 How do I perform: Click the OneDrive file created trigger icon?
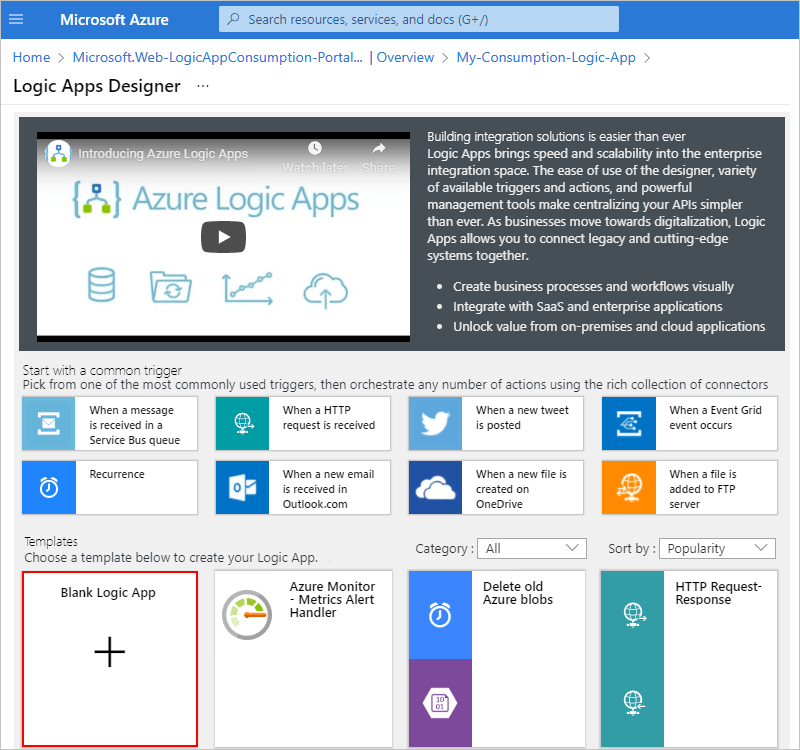pyautogui.click(x=434, y=487)
